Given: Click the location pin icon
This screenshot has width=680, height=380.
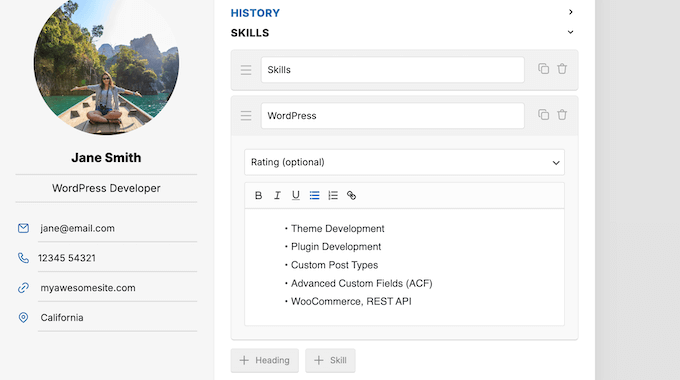Looking at the screenshot, I should click(23, 318).
